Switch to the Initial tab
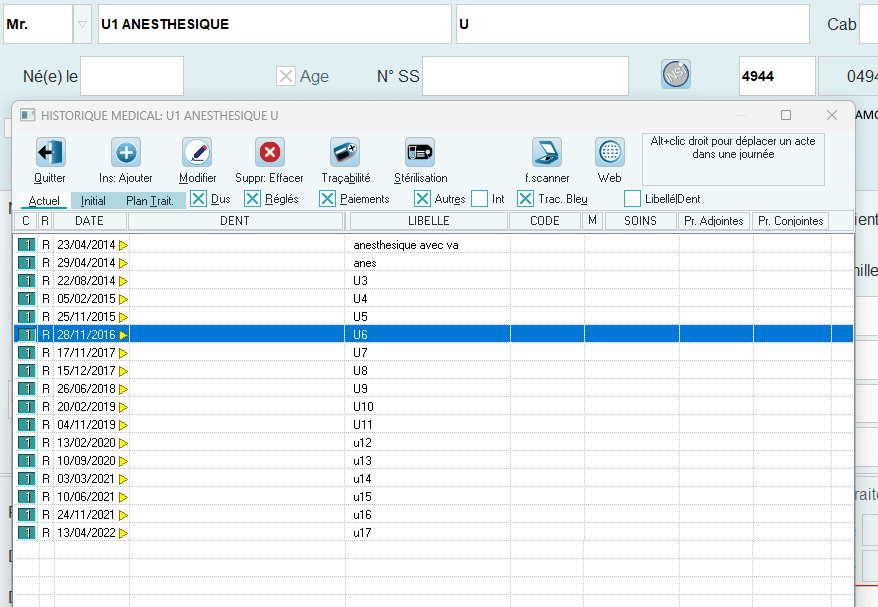 click(x=93, y=200)
